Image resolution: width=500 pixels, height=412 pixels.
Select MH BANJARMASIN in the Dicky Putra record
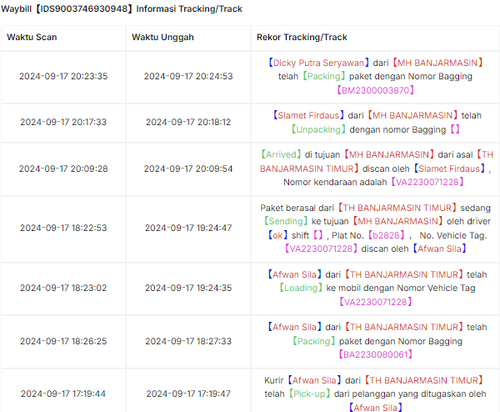click(x=438, y=63)
